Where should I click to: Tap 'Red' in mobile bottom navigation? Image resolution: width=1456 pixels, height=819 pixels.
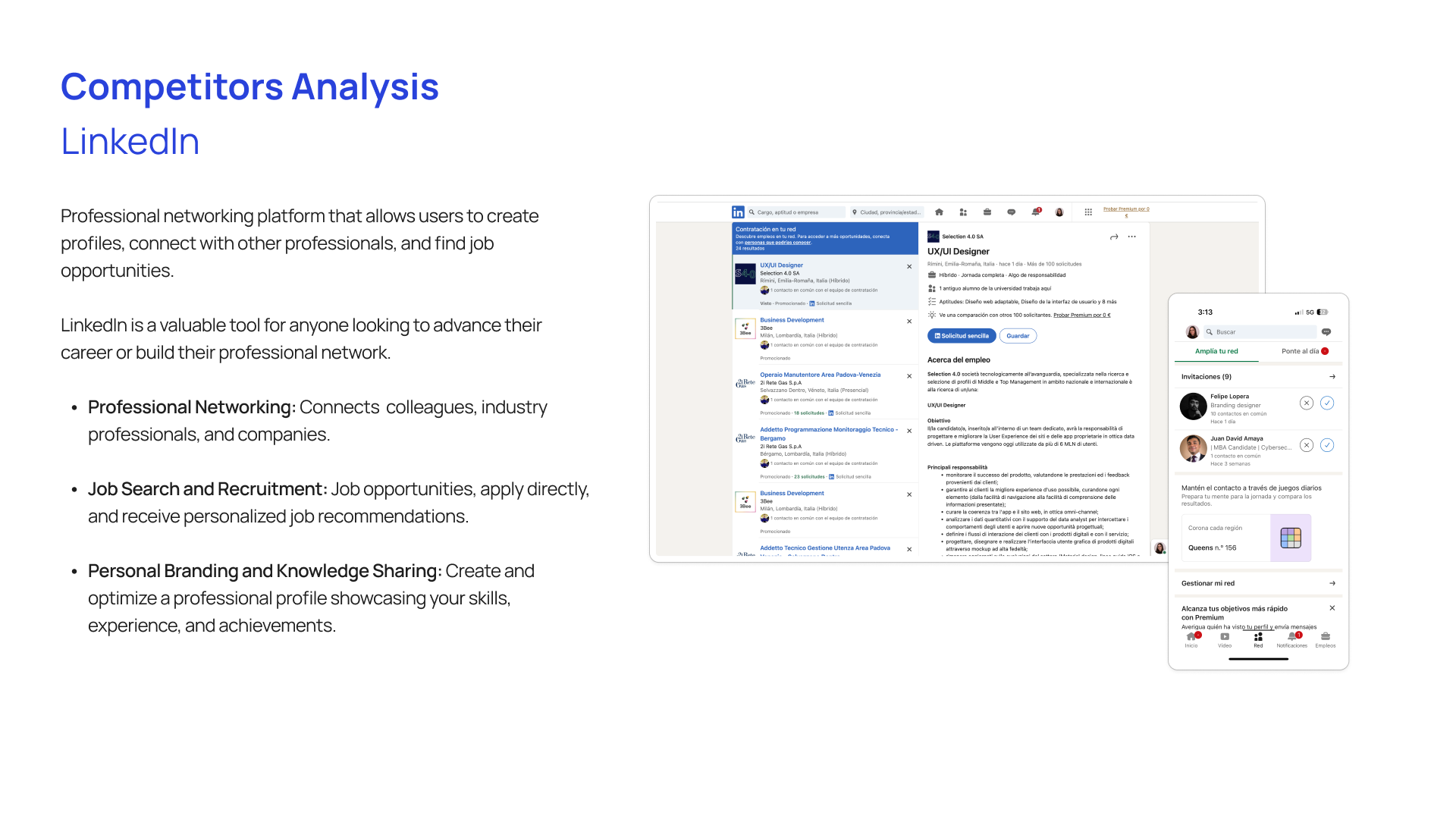(x=1258, y=641)
